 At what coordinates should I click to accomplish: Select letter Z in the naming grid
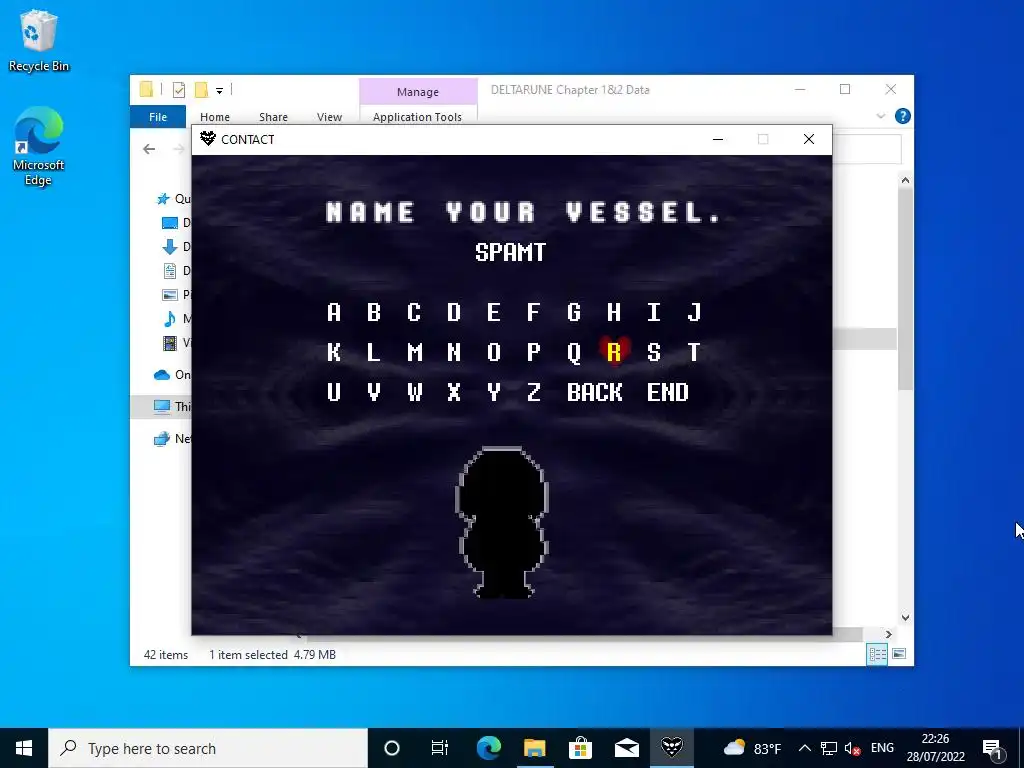coord(534,392)
